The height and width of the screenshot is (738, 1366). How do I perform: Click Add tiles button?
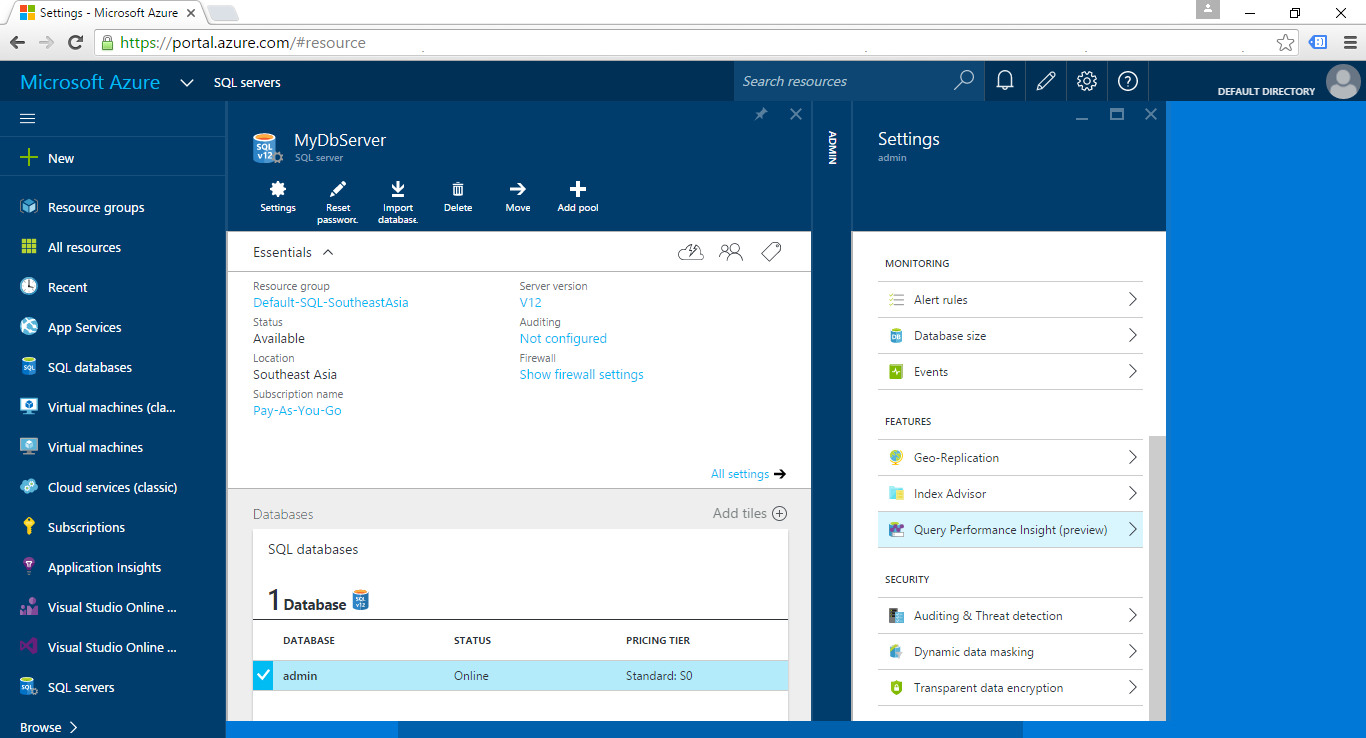(750, 513)
